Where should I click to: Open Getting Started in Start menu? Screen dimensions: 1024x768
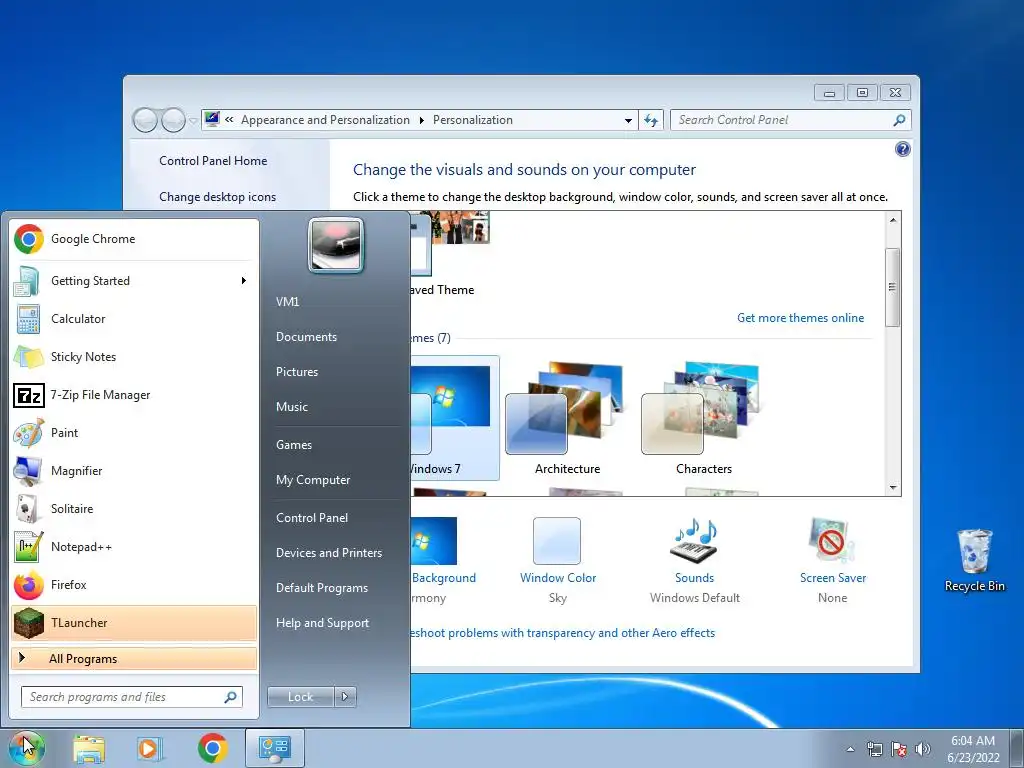134,281
